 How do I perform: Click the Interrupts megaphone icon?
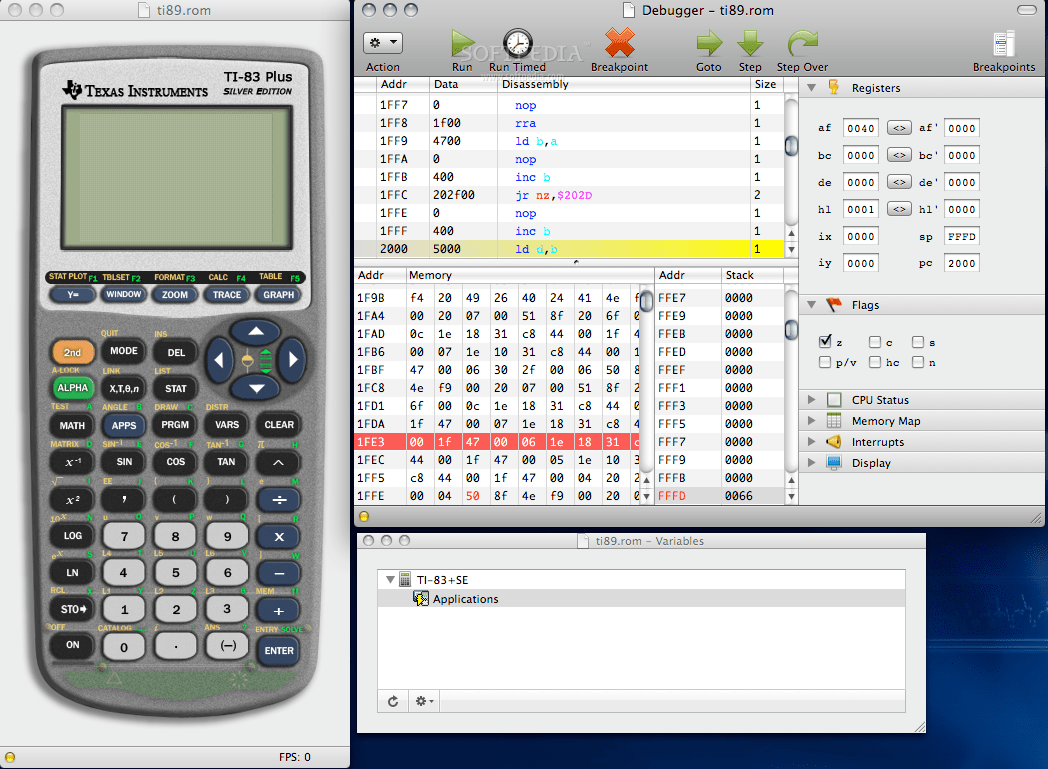[x=832, y=441]
